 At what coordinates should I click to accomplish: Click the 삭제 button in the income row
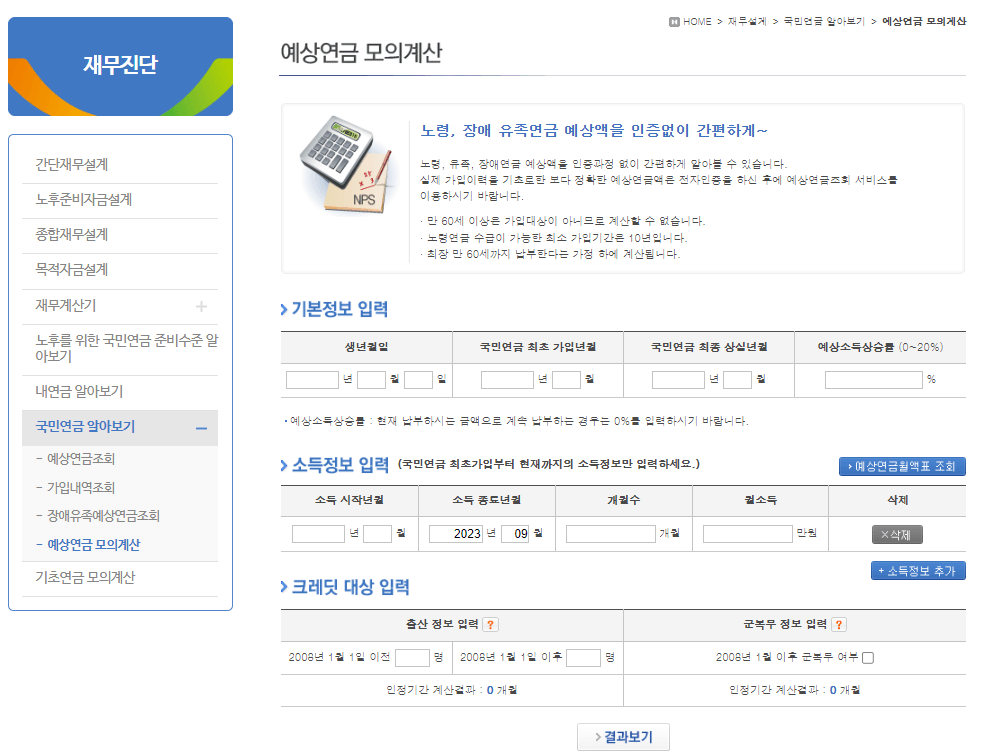click(897, 533)
